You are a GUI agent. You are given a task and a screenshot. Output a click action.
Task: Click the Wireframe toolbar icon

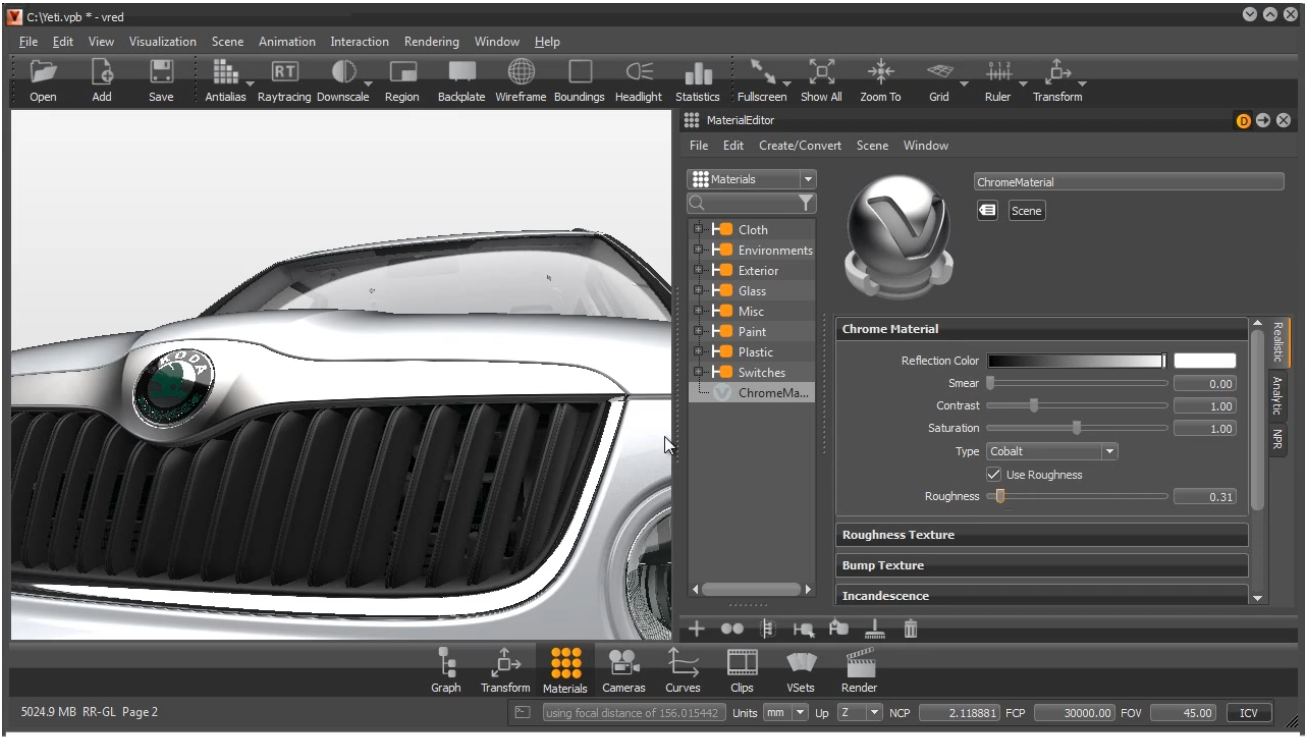click(520, 73)
